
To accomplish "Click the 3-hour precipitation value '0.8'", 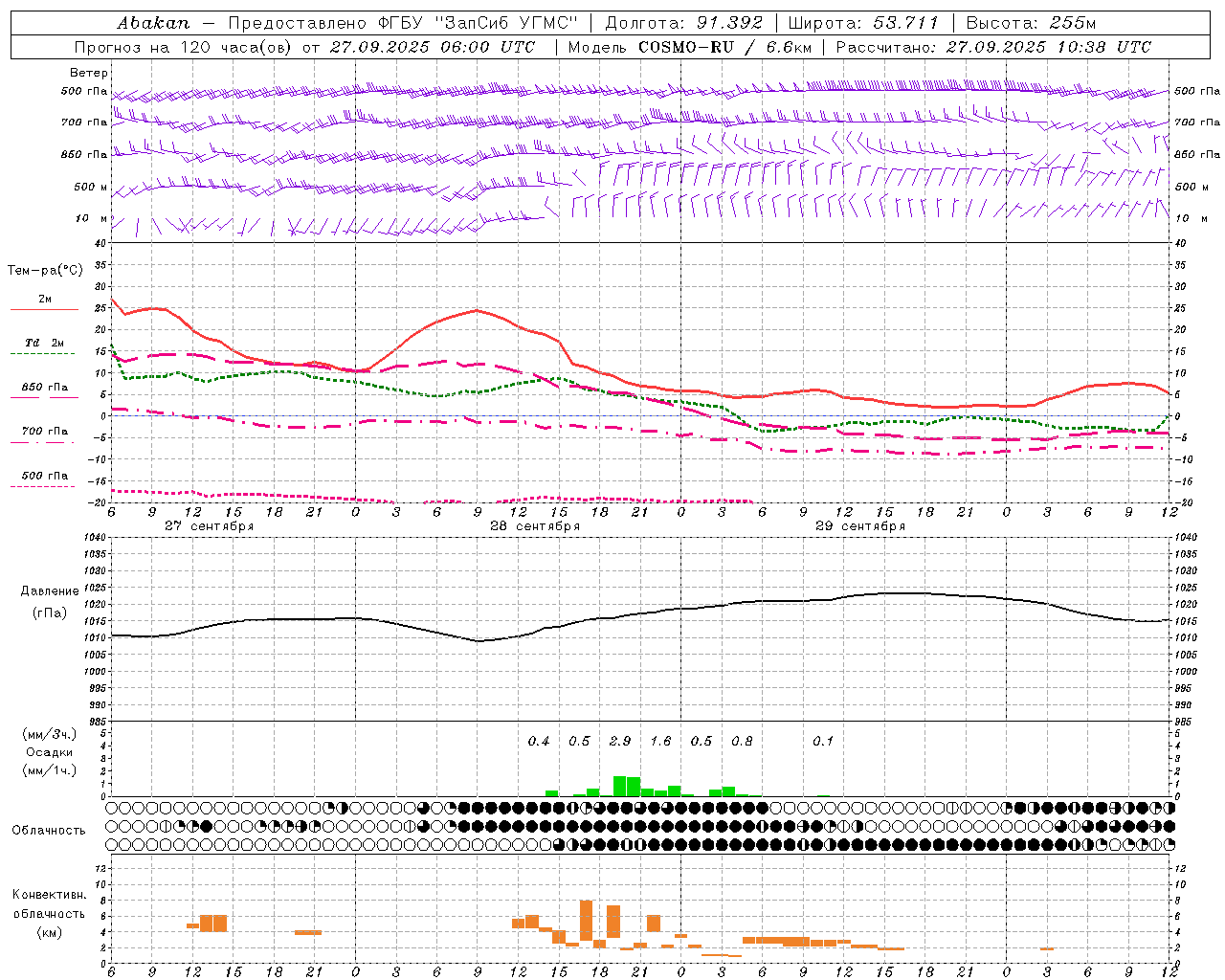I will point(742,742).
